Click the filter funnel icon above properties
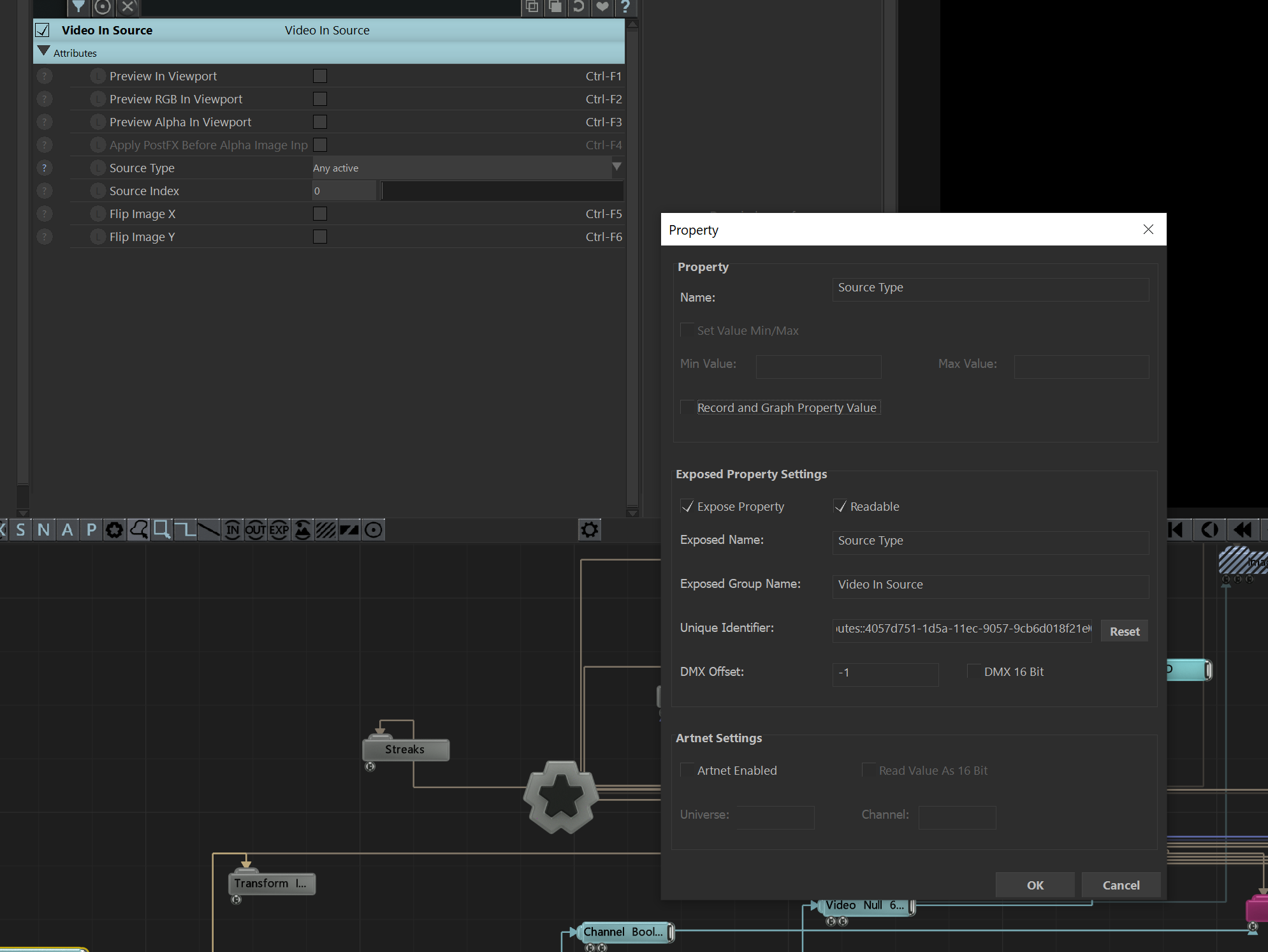Viewport: 1268px width, 952px height. coord(78,7)
